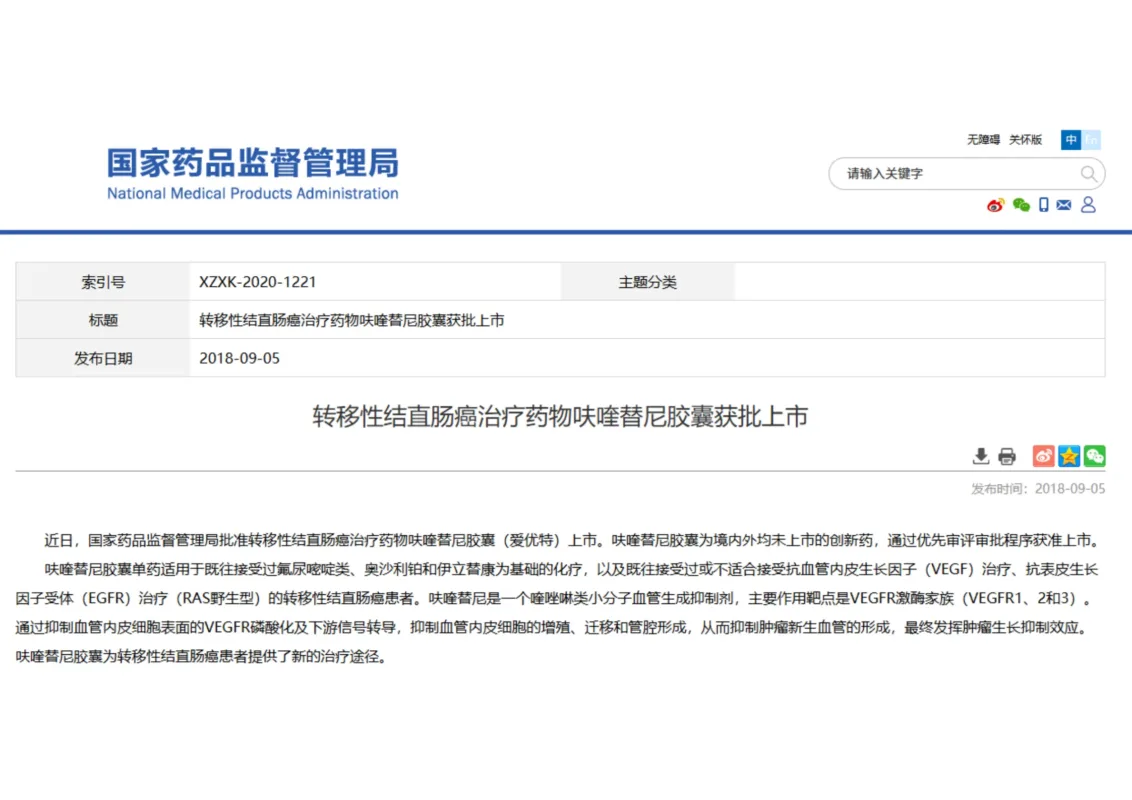Screen dimensions: 1132x800
Task: Click the 国家药品监督管理局 logo
Action: [253, 174]
